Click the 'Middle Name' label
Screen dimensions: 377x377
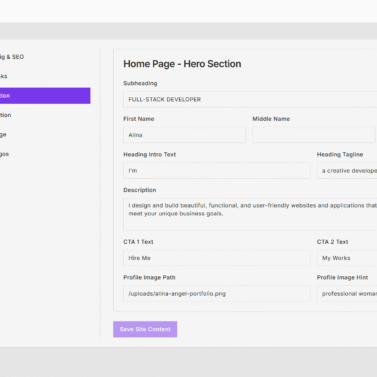tap(271, 119)
